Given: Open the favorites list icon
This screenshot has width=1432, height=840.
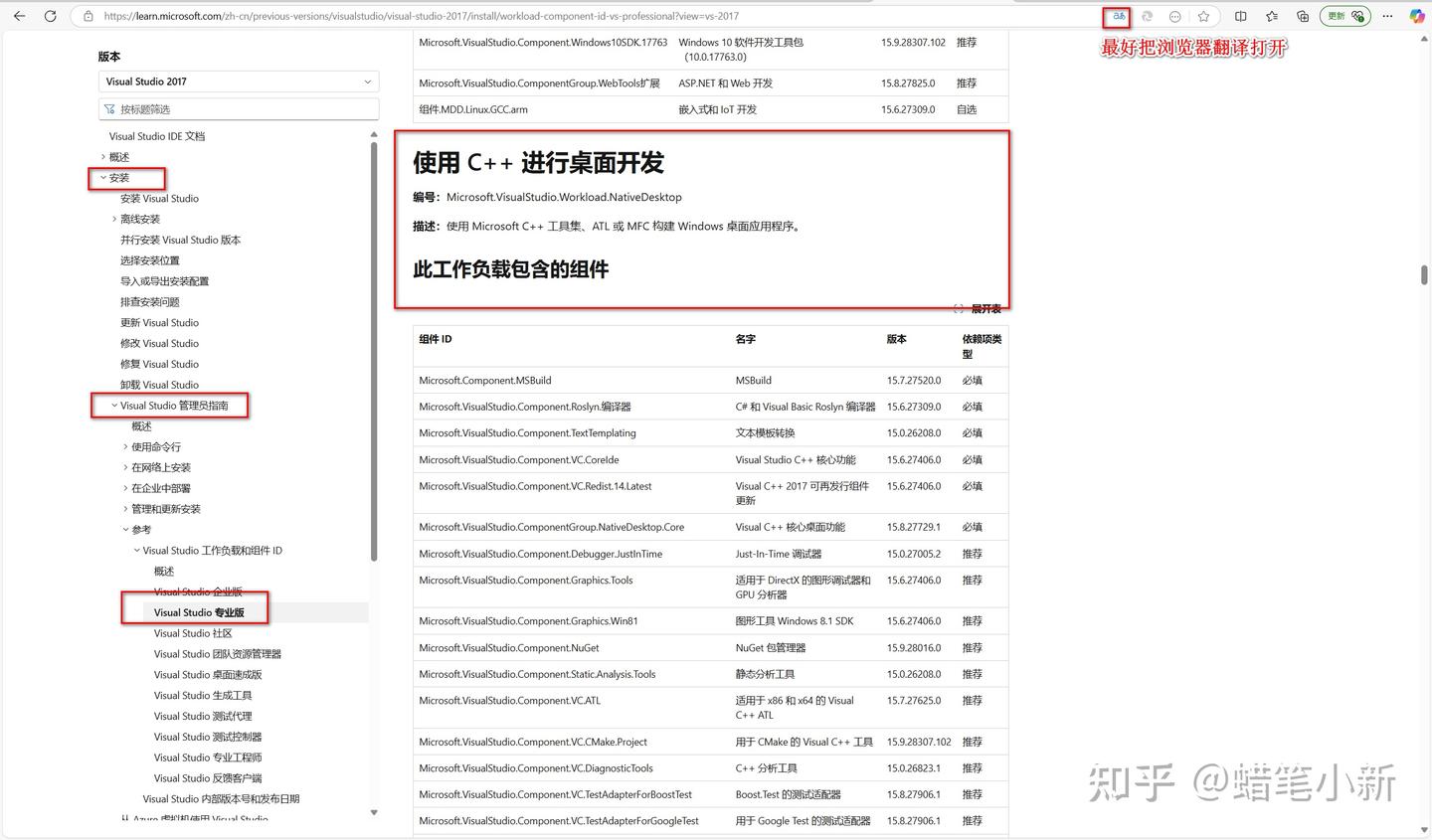Looking at the screenshot, I should point(1270,16).
